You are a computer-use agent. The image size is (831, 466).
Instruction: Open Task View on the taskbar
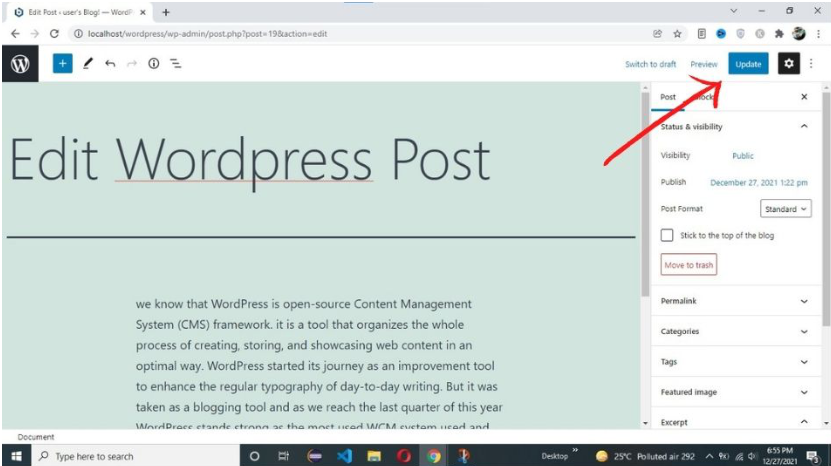pos(284,456)
